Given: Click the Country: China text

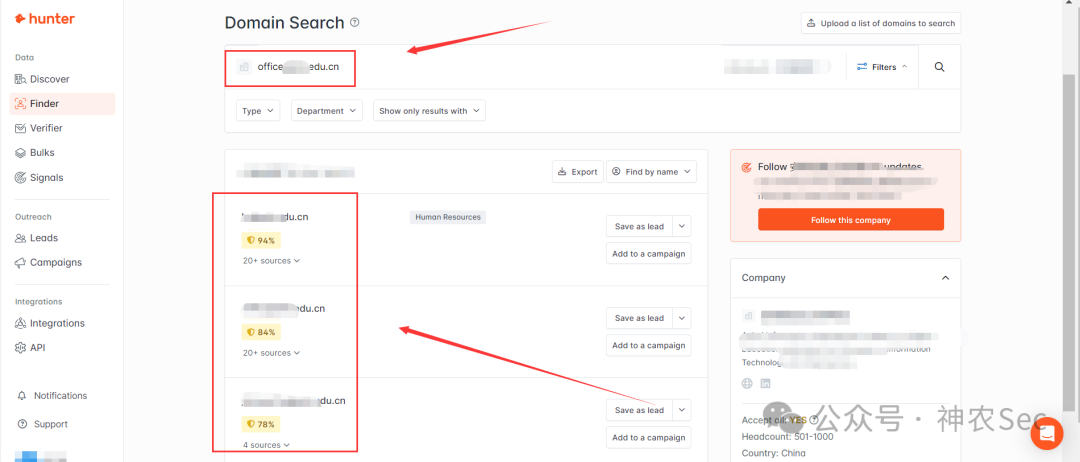Looking at the screenshot, I should [773, 453].
